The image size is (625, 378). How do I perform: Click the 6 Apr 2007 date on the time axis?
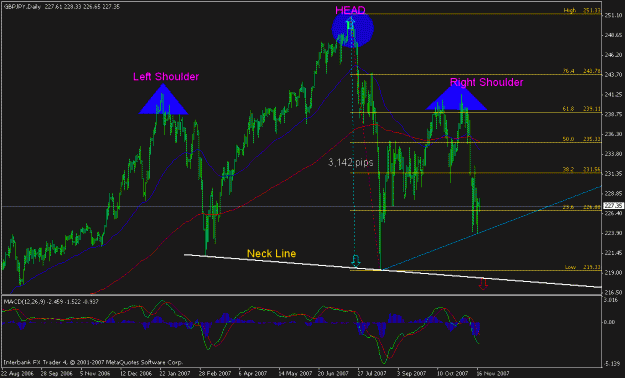(253, 374)
